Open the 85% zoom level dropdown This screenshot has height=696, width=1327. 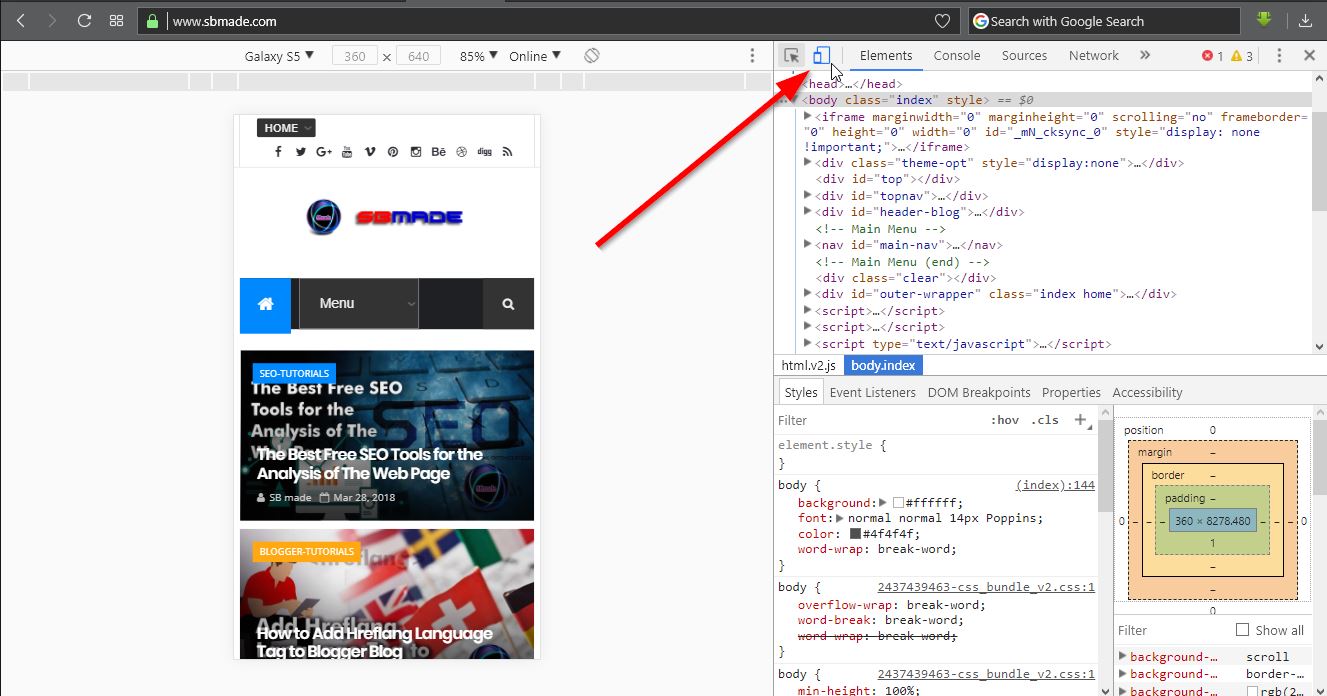point(477,56)
